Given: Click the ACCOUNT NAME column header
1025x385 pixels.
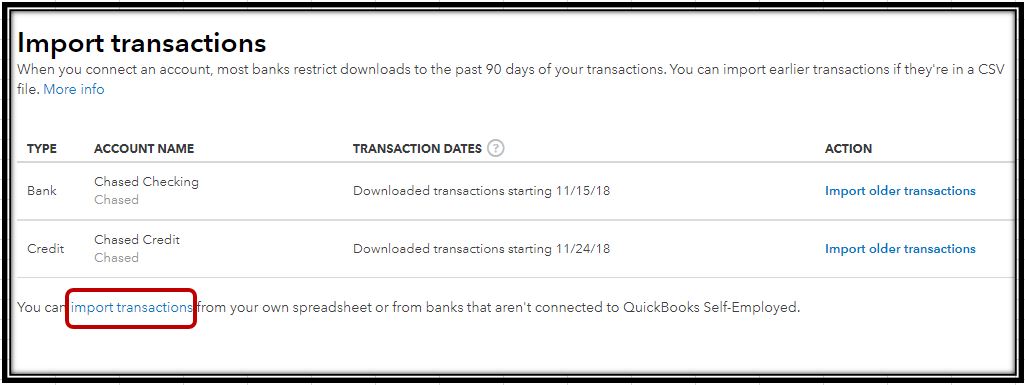Looking at the screenshot, I should click(144, 149).
